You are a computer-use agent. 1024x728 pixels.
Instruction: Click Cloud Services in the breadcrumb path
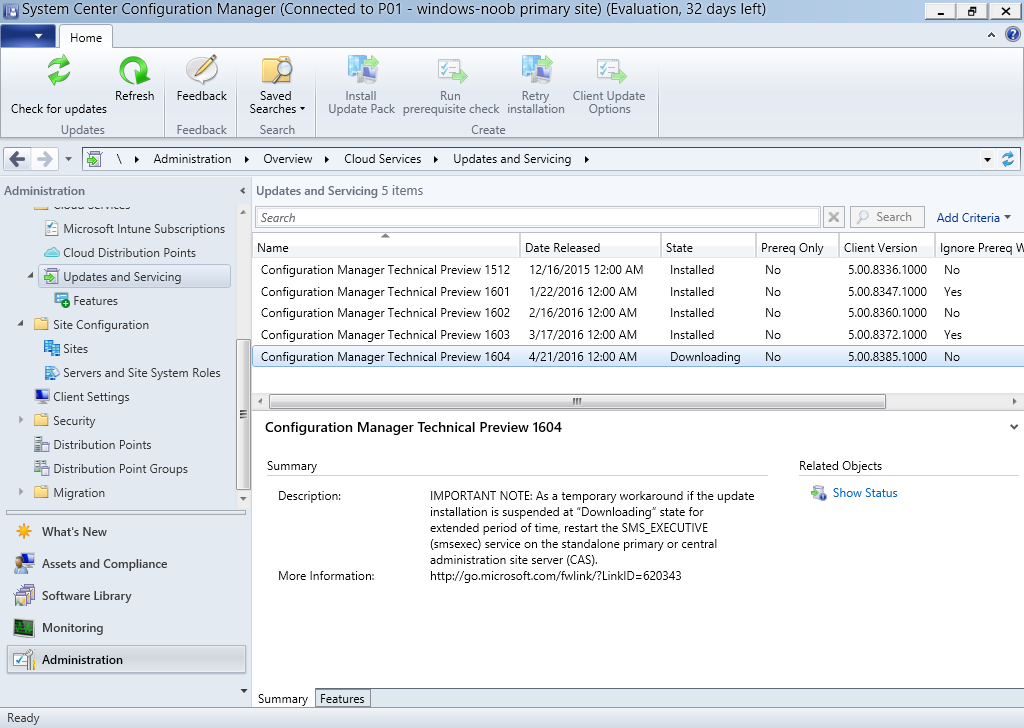(x=383, y=159)
